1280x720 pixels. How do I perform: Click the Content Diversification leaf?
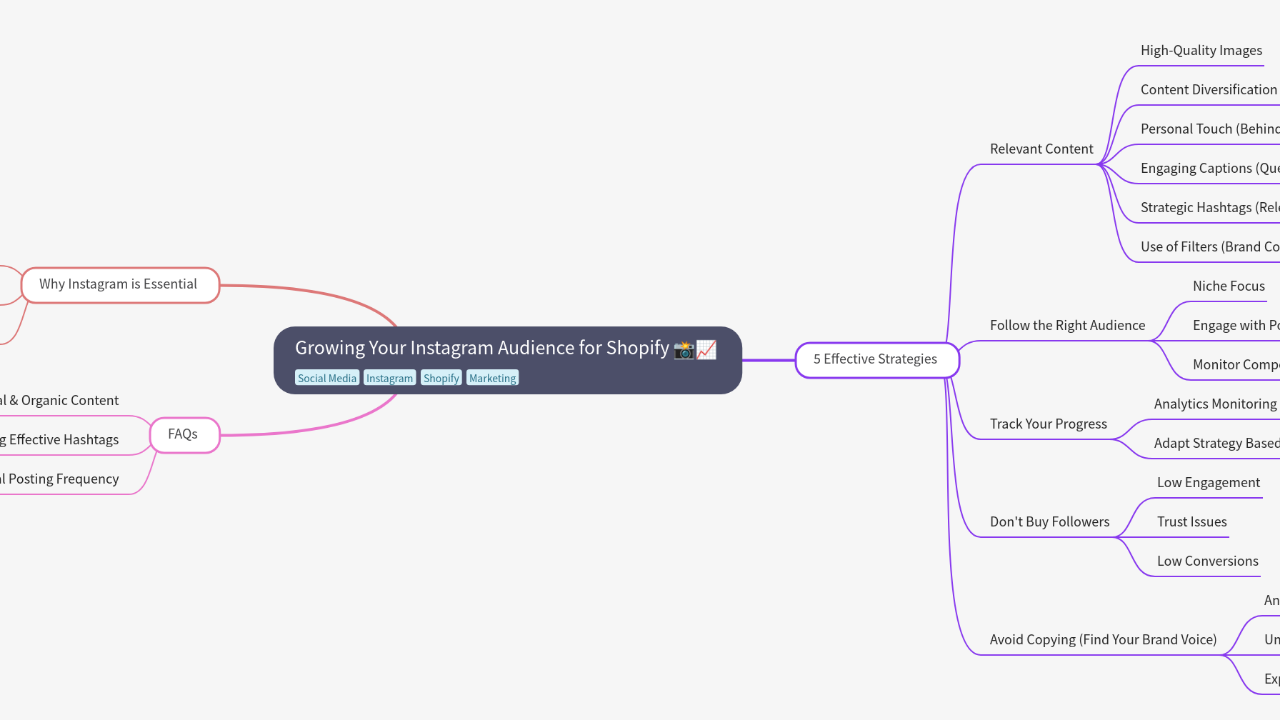click(x=1209, y=89)
